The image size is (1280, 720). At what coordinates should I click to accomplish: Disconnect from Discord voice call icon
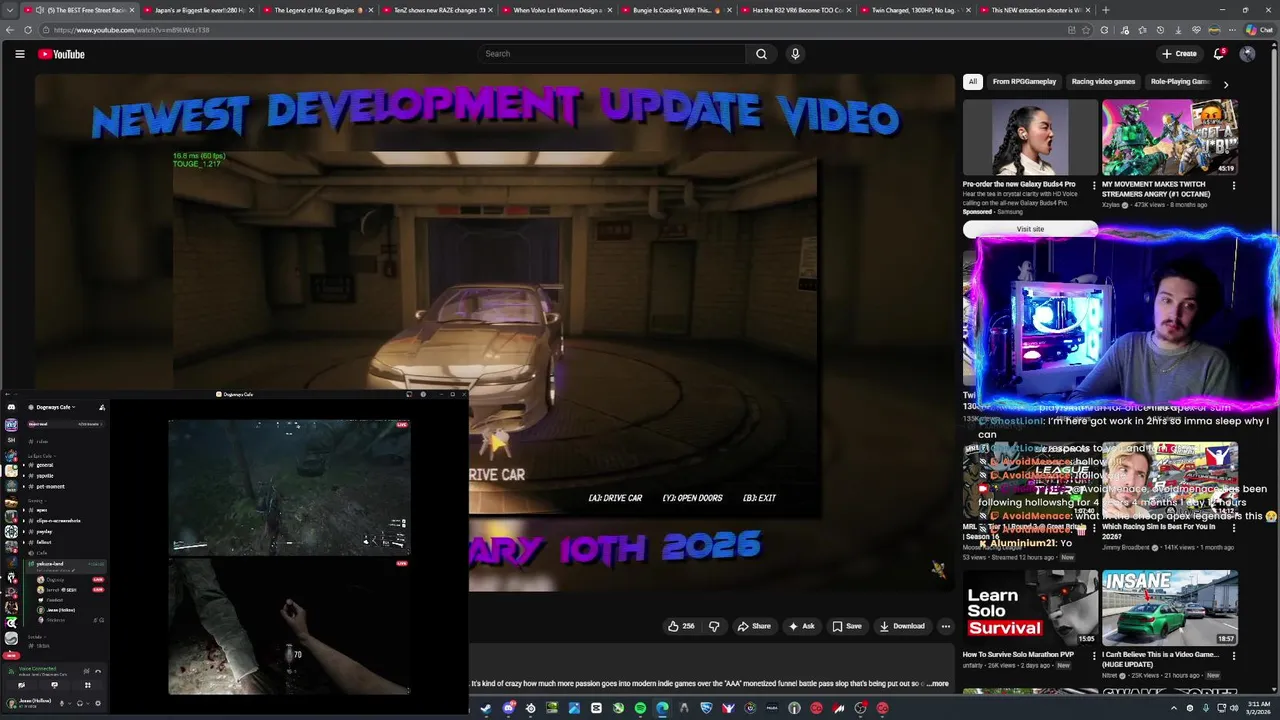(x=98, y=671)
